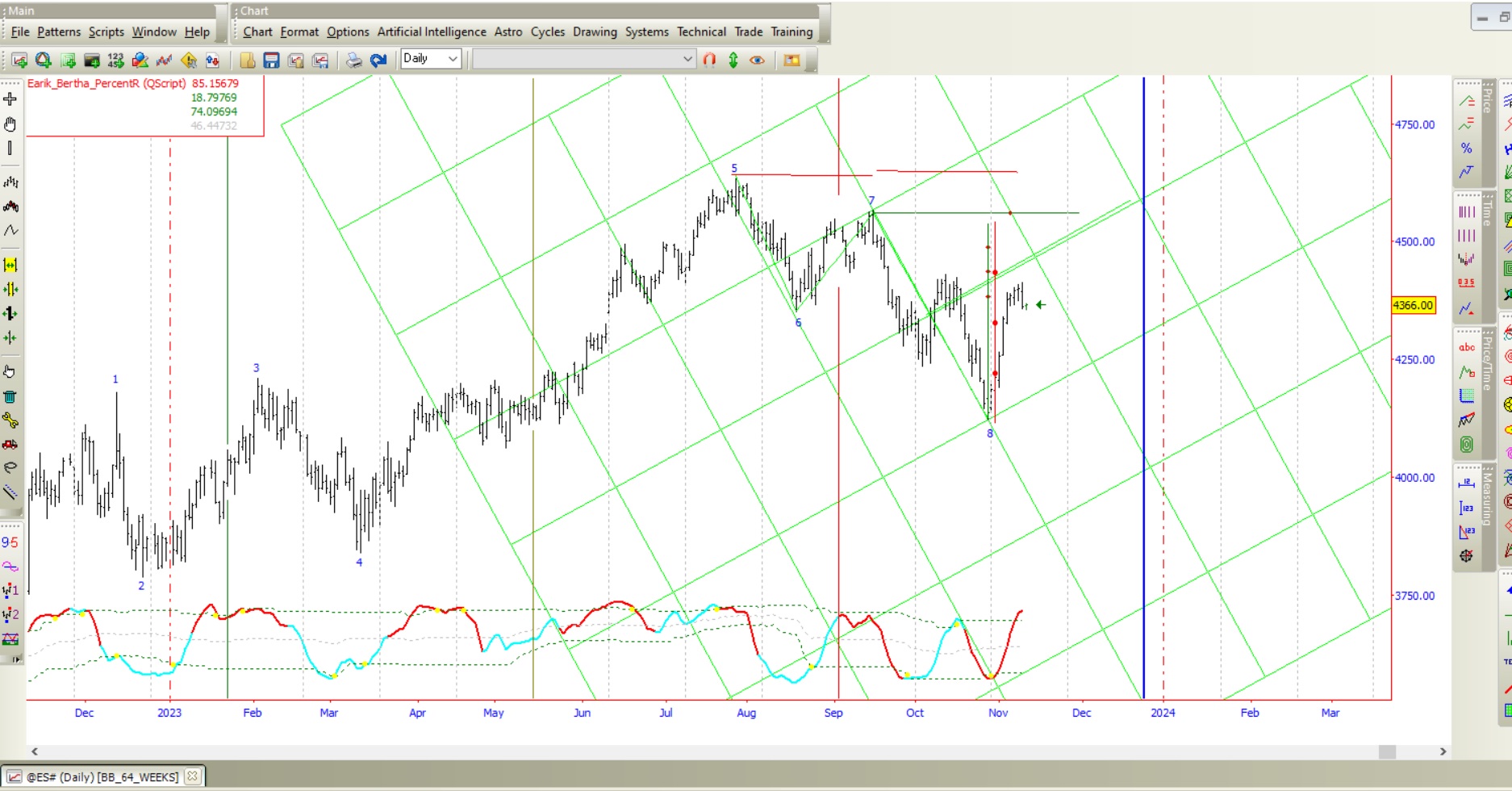Click the green vertical double-arrow icon
1512x791 pixels.
(x=733, y=60)
